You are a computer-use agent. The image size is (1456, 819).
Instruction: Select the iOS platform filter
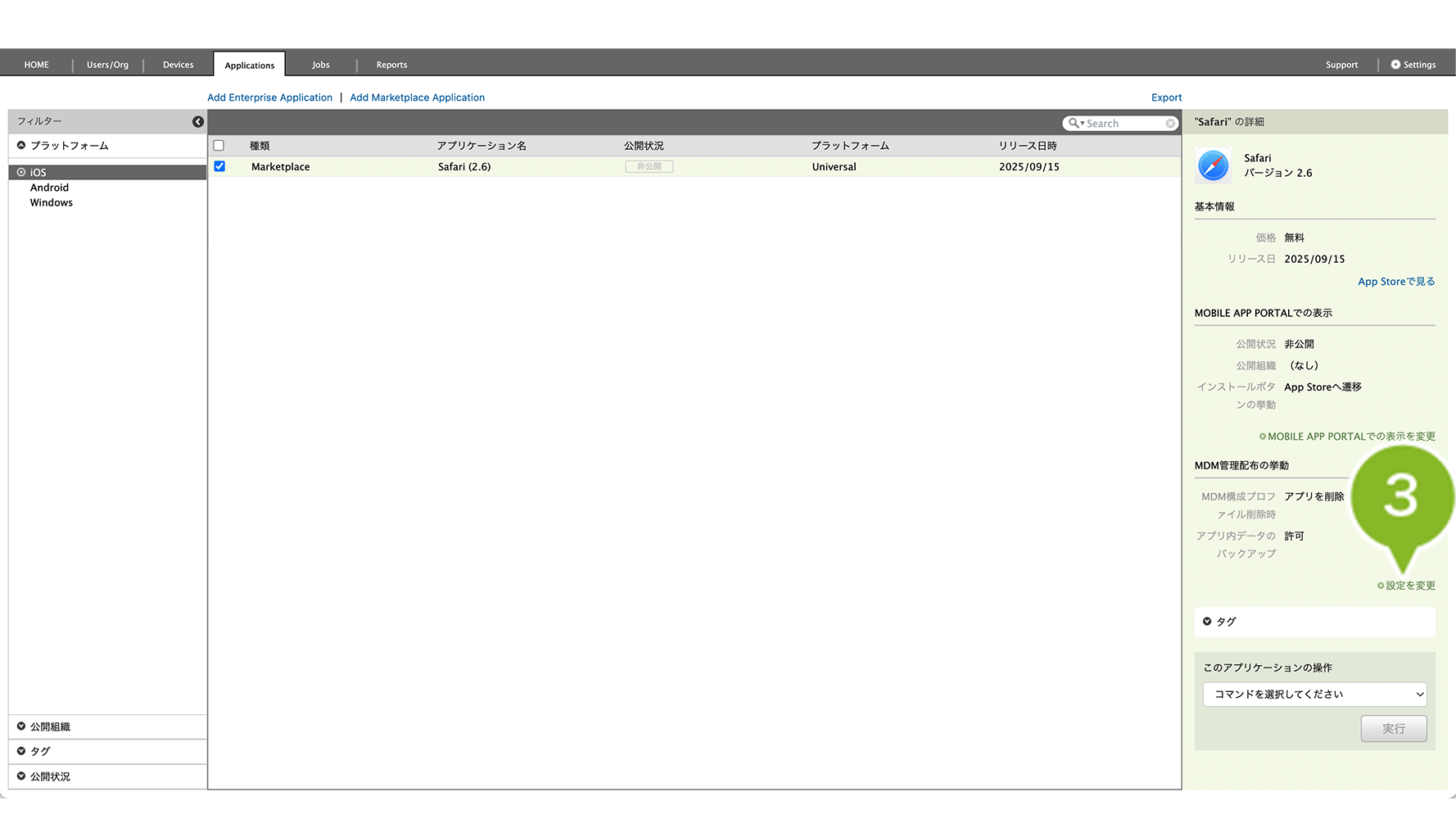coord(38,173)
